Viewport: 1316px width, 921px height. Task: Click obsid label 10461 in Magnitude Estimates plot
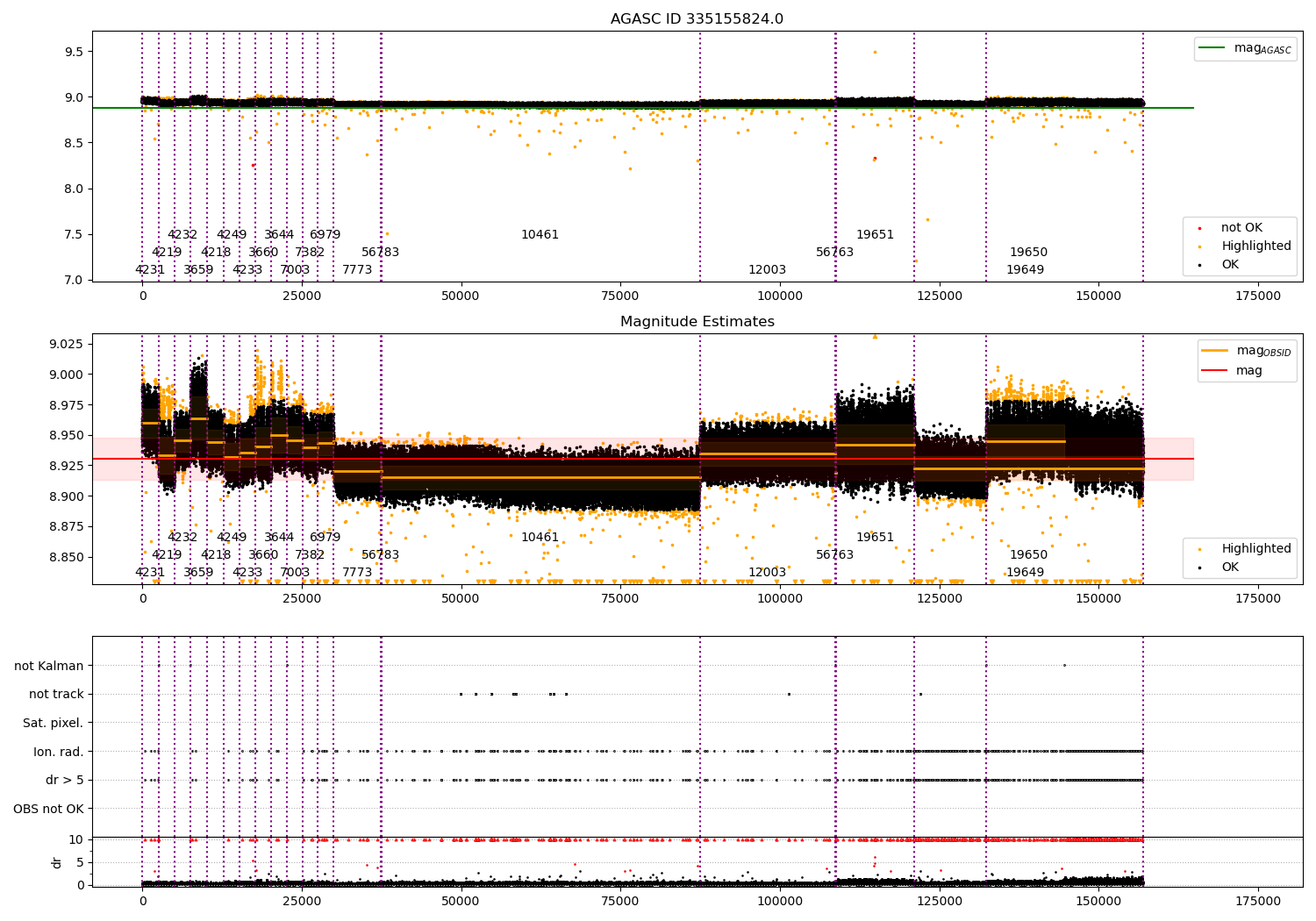(540, 538)
